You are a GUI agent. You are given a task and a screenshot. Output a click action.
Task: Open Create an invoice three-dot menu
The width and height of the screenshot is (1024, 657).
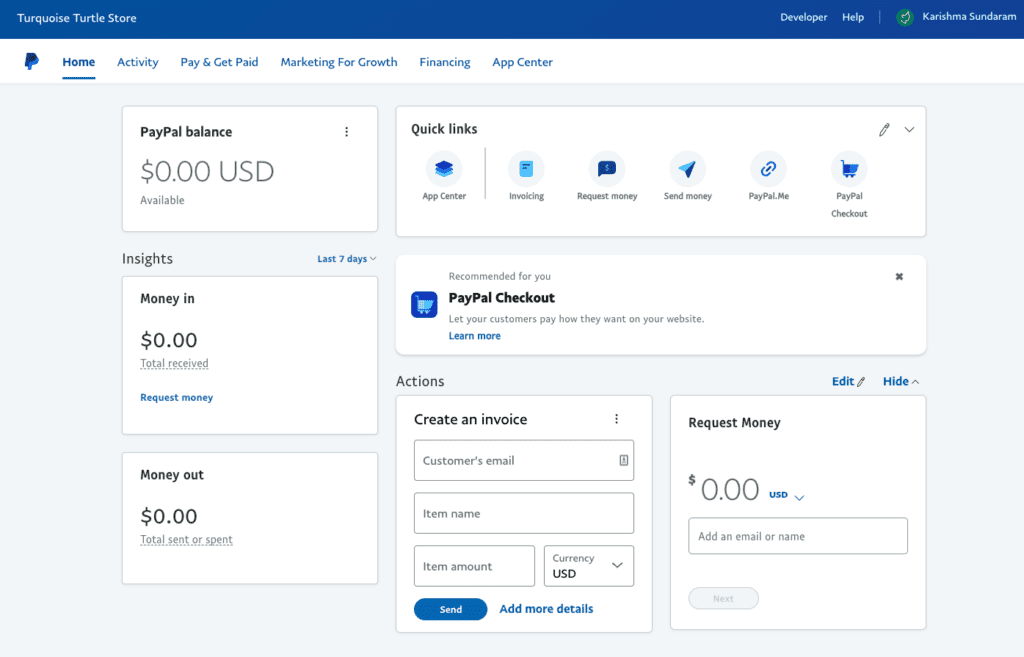616,419
